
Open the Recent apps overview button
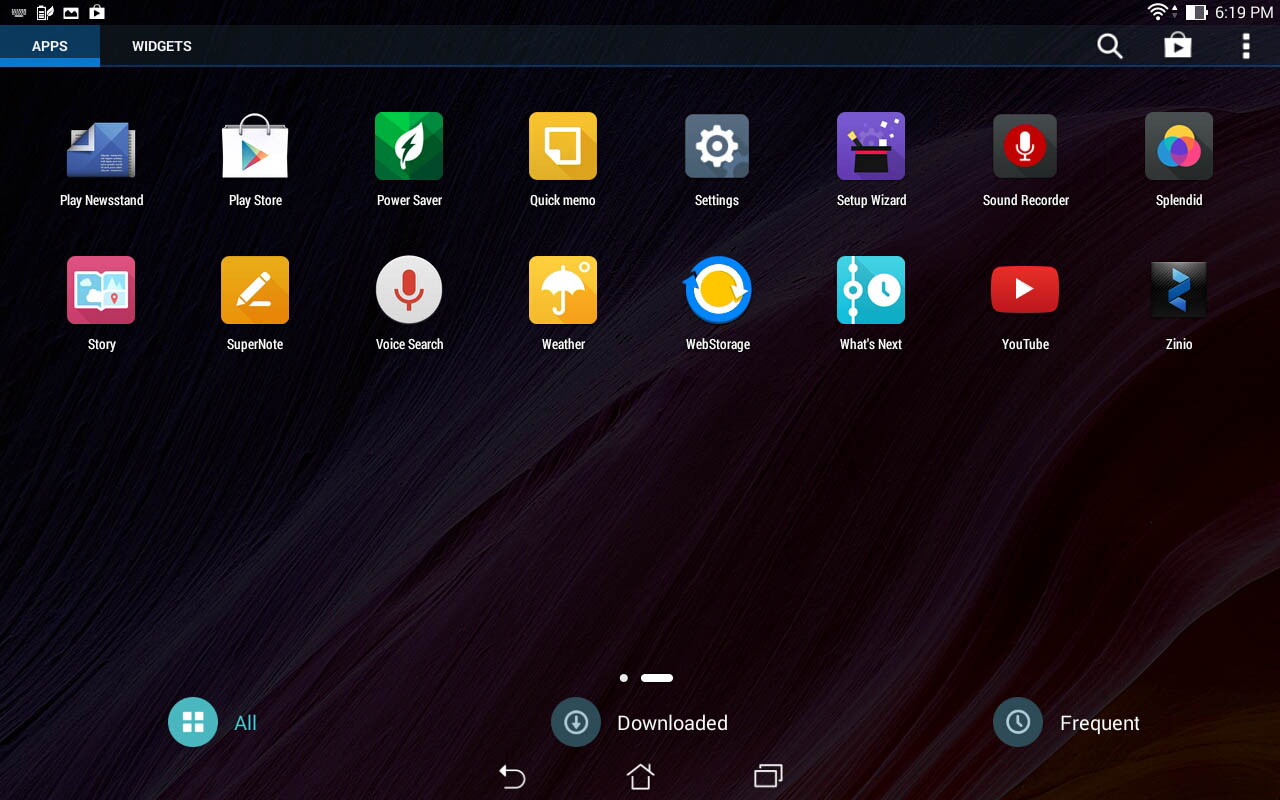[x=768, y=776]
